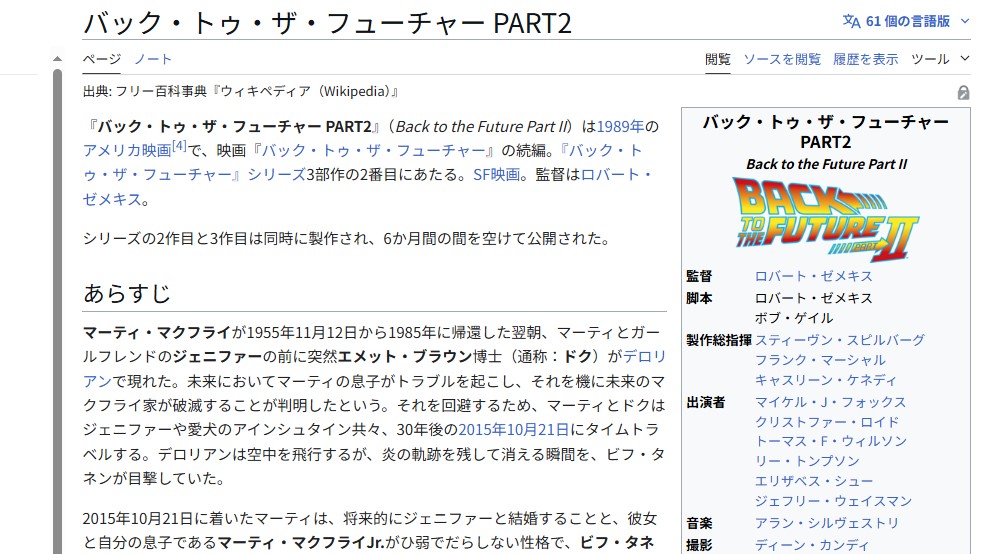The width and height of the screenshot is (995, 554).
Task: Open director ロバート・ゼメキス infobox link
Action: (x=813, y=276)
